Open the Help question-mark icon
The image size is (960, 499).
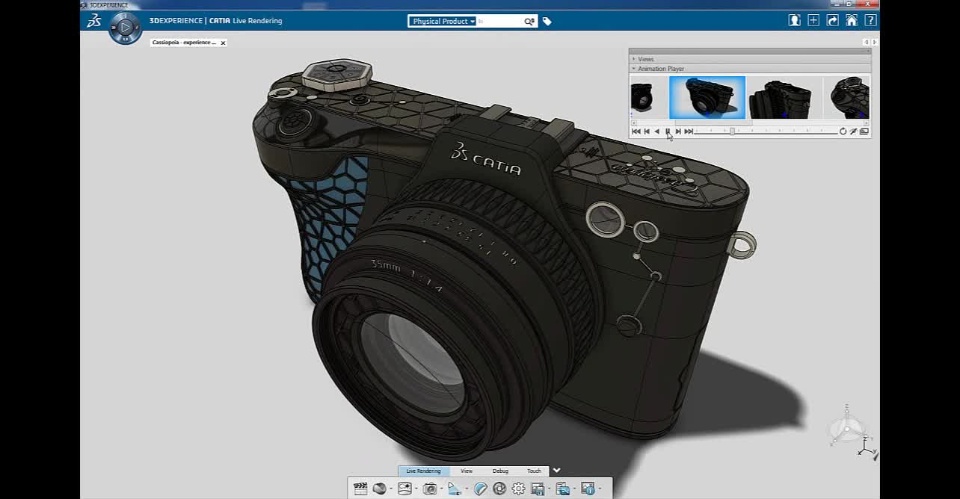pos(870,20)
